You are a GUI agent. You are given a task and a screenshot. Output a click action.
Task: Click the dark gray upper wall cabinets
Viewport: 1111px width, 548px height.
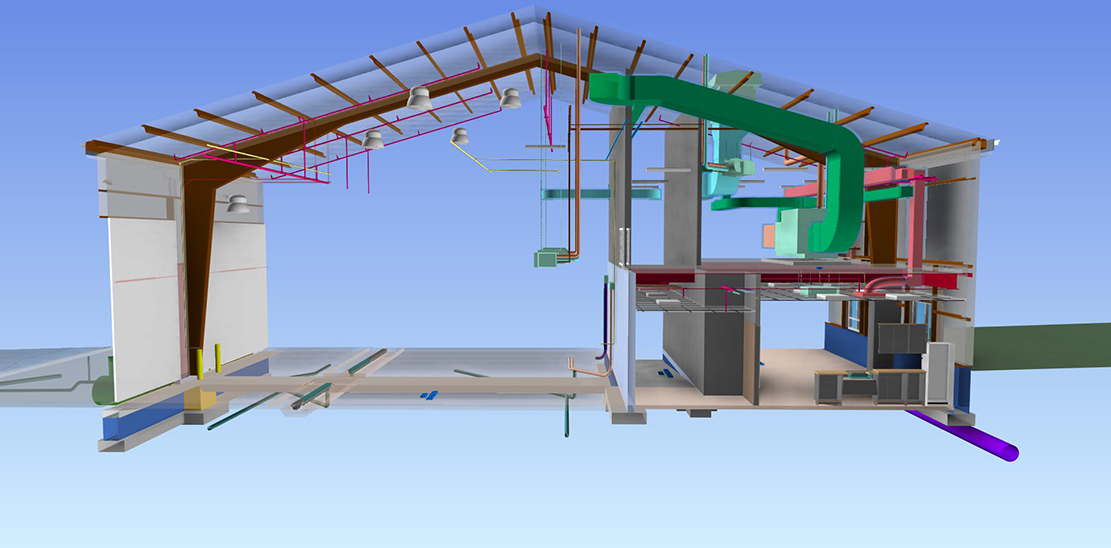tap(902, 338)
